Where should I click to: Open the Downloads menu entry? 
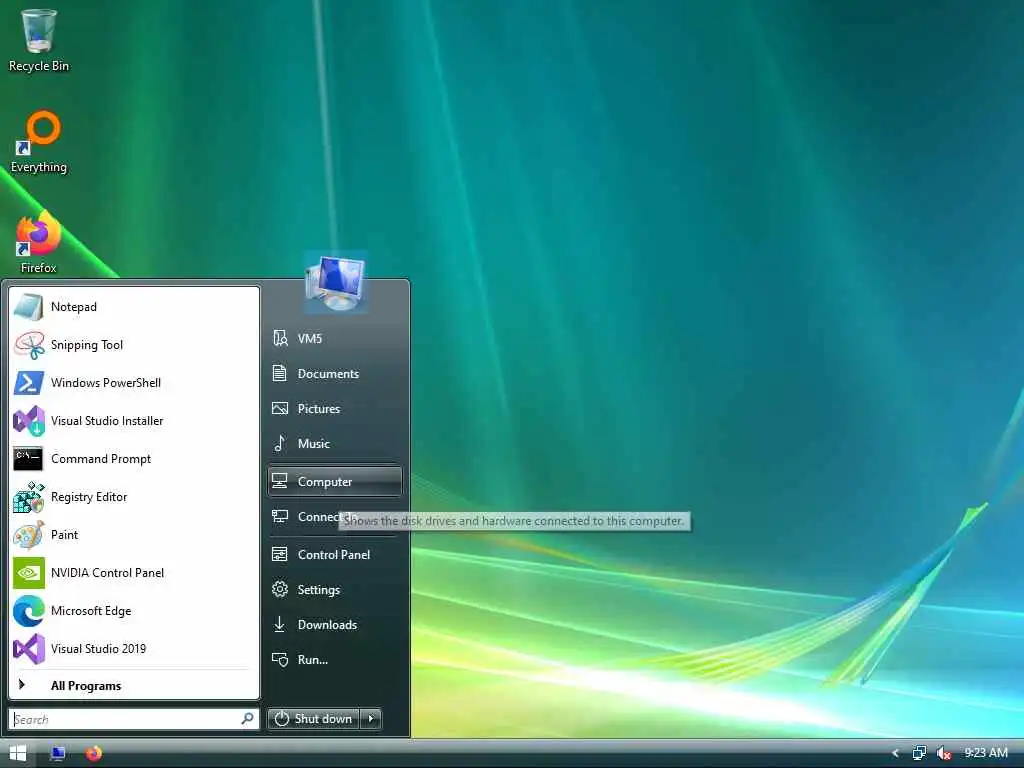[x=335, y=624]
